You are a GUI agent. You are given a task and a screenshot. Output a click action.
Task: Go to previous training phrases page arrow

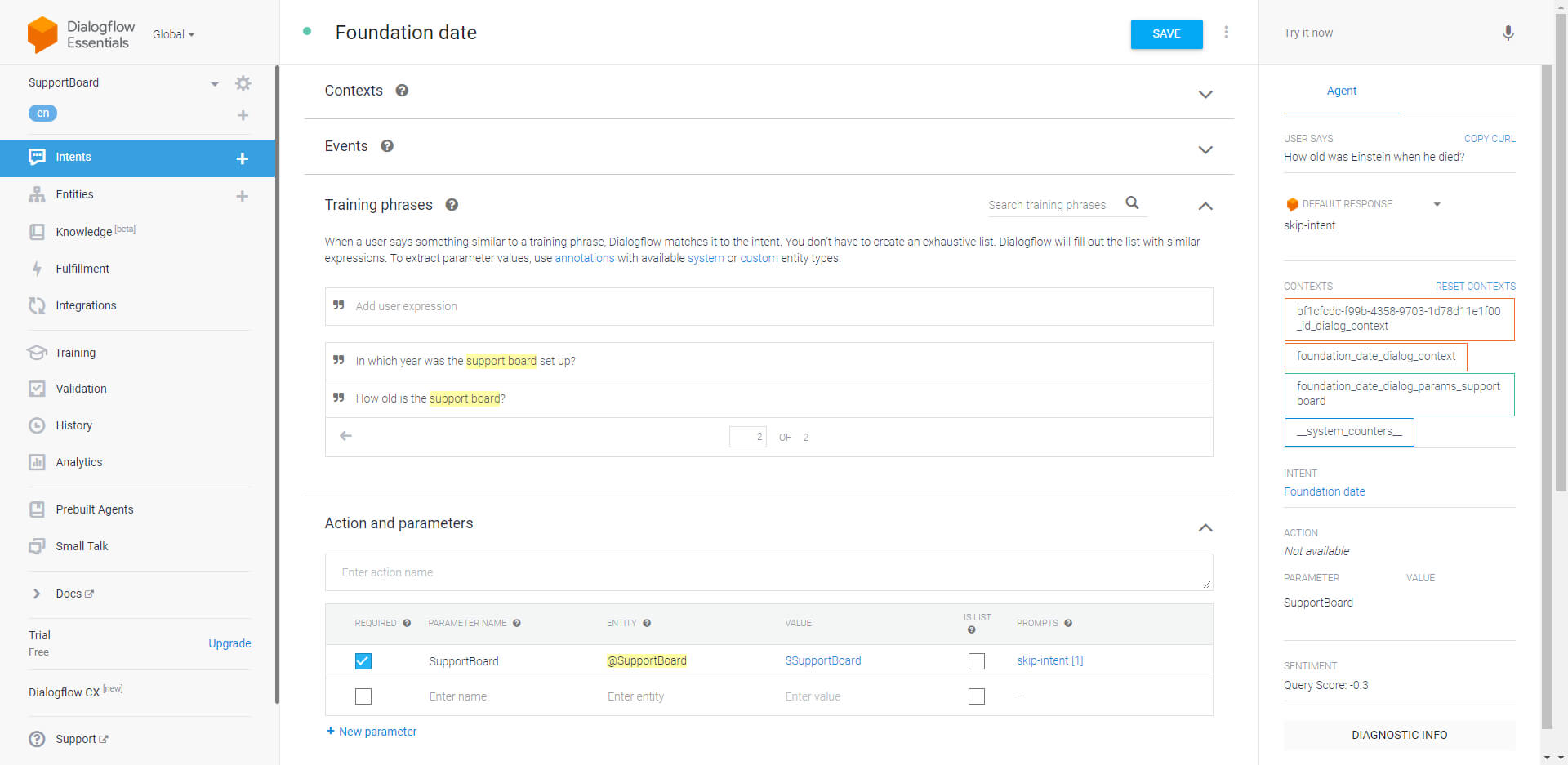click(x=345, y=436)
